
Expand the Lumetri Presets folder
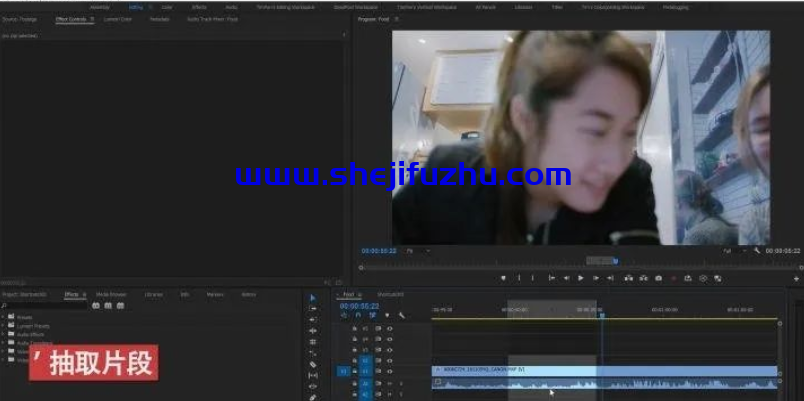3,326
